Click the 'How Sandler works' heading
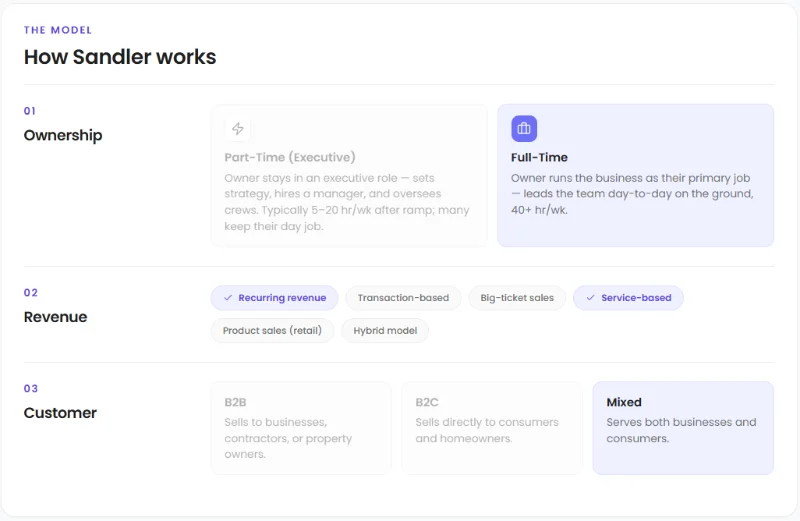The image size is (800, 521). 120,57
